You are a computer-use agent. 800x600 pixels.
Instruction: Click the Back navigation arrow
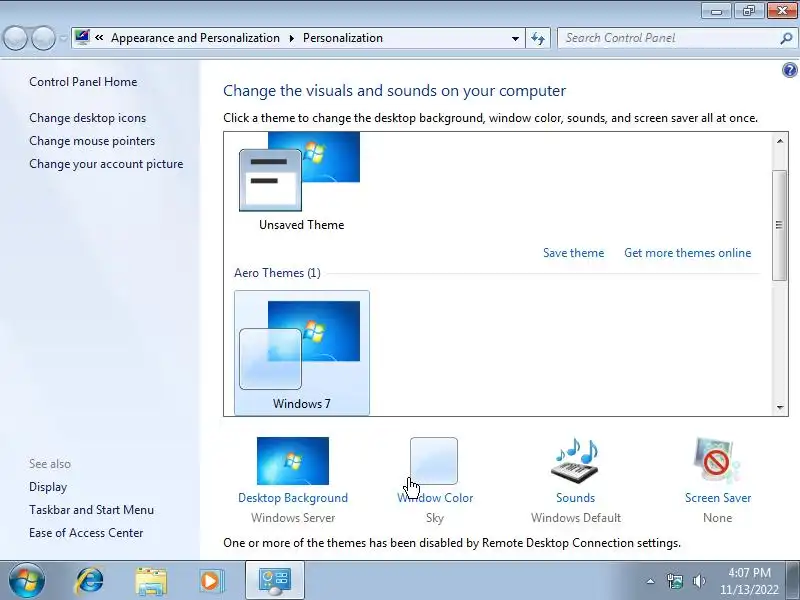click(x=15, y=38)
